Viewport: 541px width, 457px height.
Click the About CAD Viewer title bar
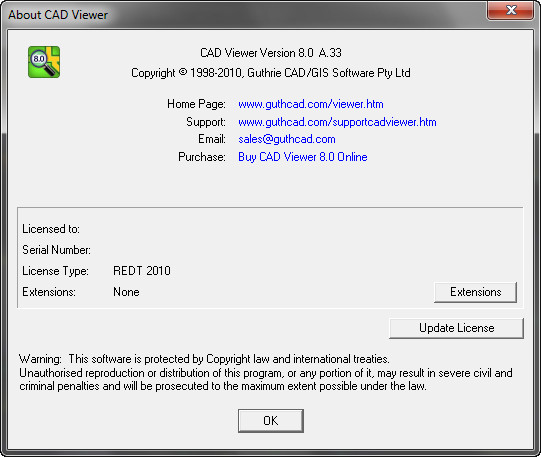242,14
